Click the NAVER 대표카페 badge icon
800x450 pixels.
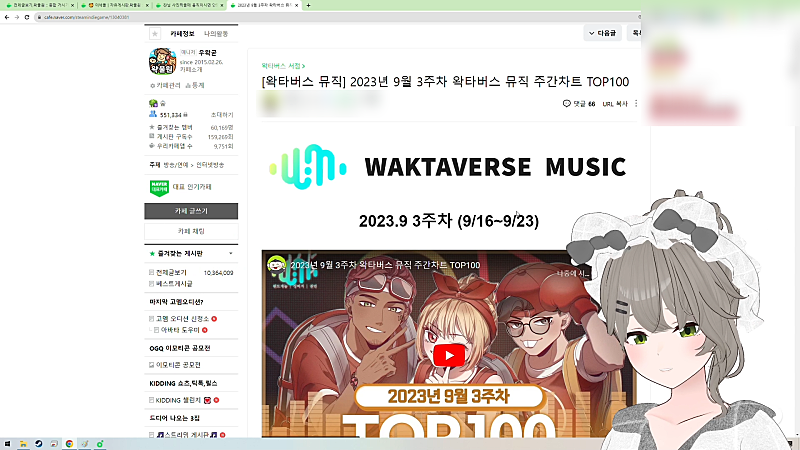point(159,187)
